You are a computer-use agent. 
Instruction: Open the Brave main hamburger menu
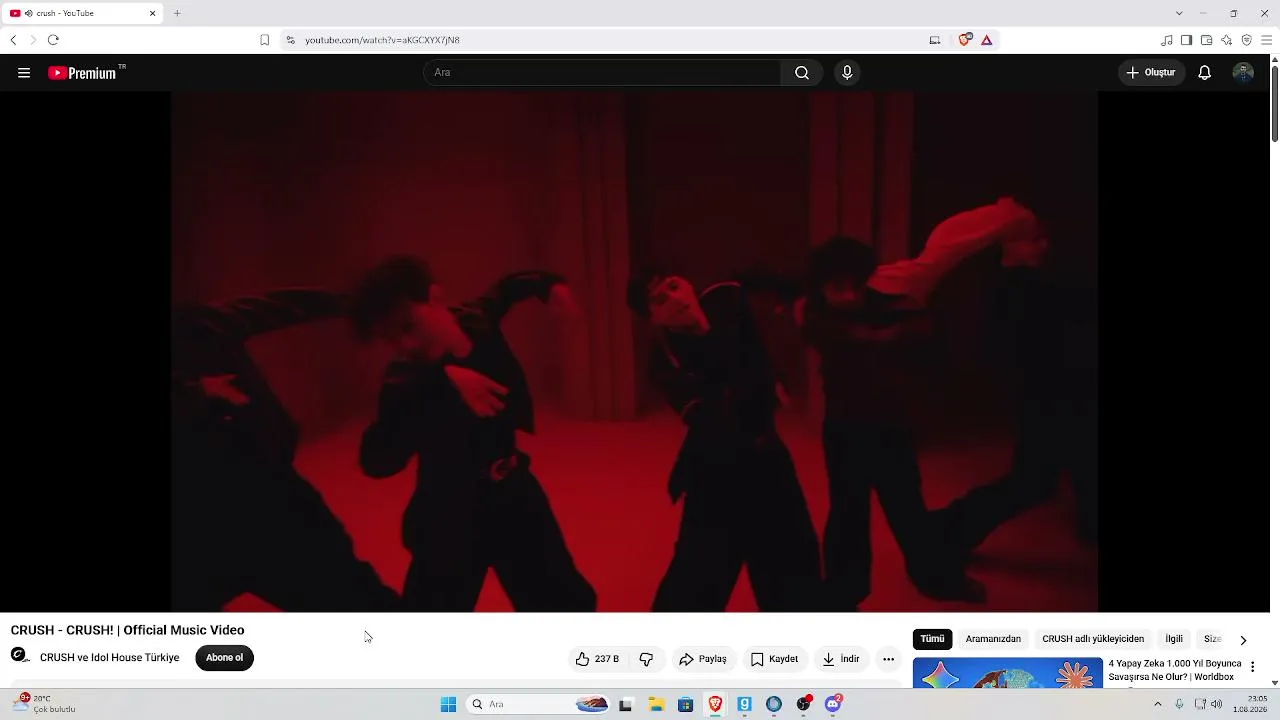click(x=1267, y=40)
